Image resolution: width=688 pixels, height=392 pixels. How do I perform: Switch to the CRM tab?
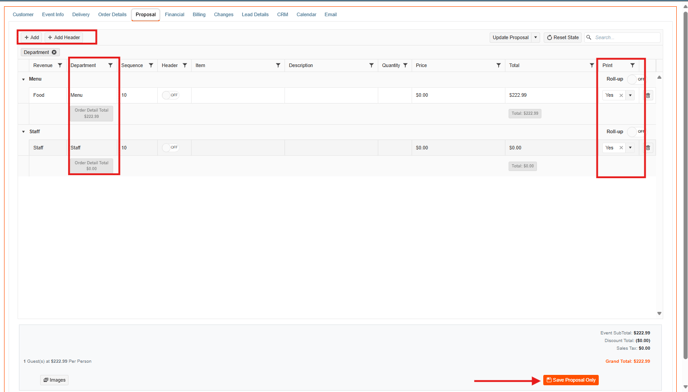[x=283, y=14]
